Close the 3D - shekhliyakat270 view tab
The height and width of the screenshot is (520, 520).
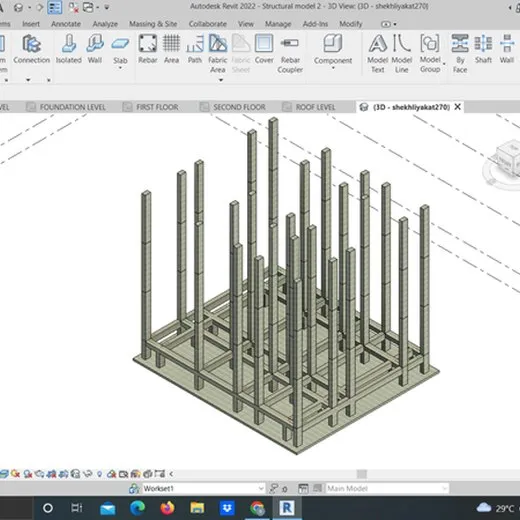point(458,107)
